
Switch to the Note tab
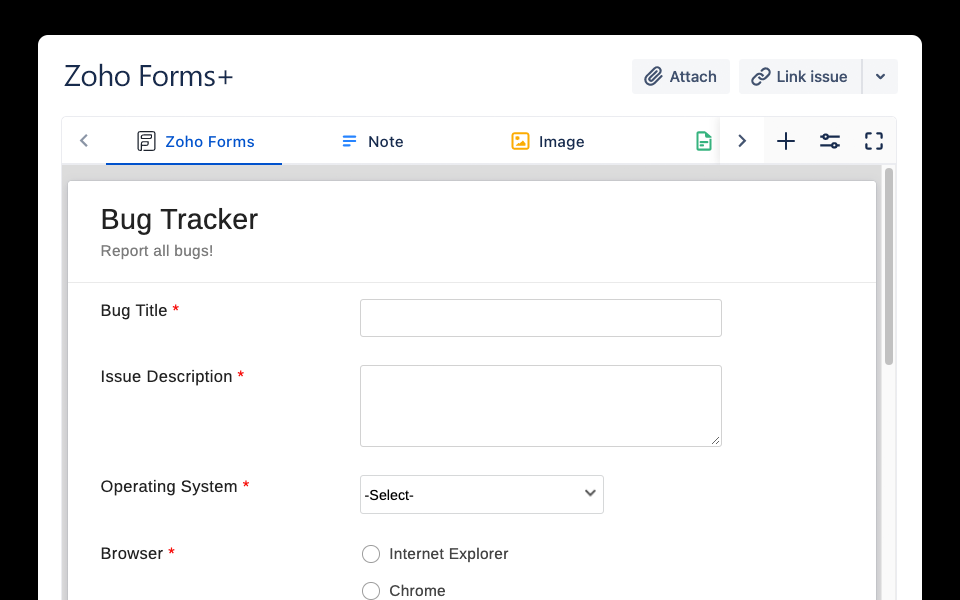(372, 141)
